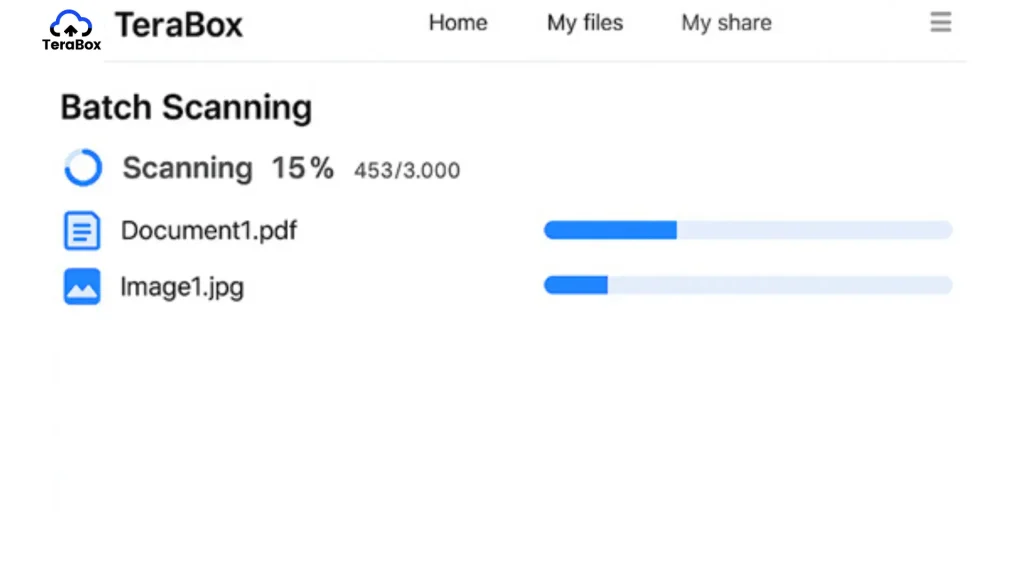1024x576 pixels.
Task: Click the Document1.pdf file icon
Action: tap(82, 231)
